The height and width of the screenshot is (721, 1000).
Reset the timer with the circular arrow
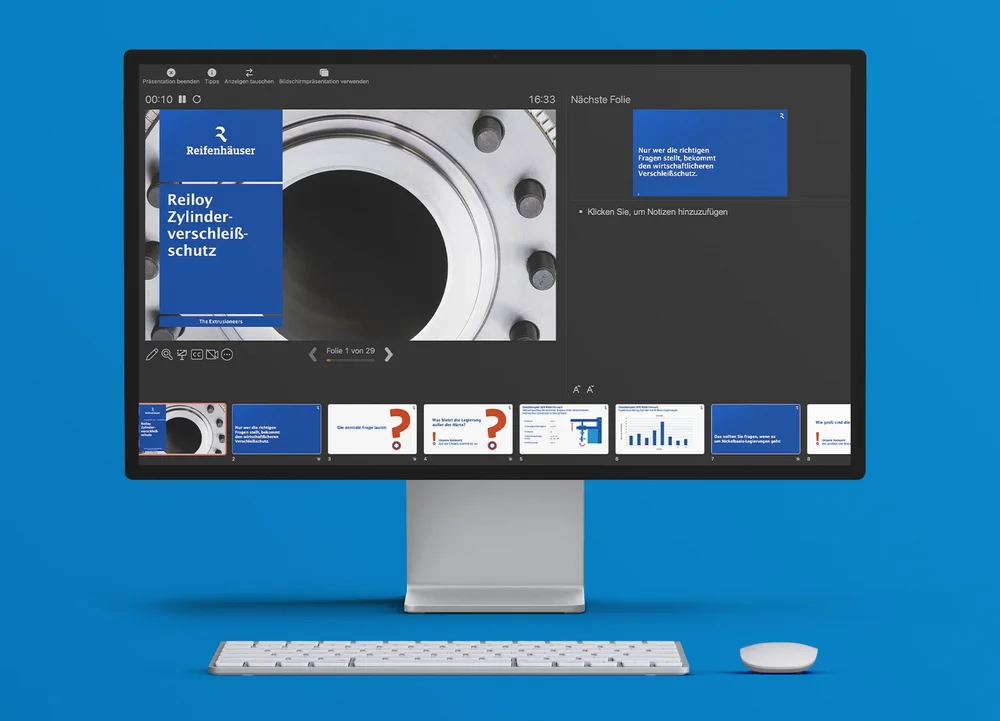coord(197,99)
